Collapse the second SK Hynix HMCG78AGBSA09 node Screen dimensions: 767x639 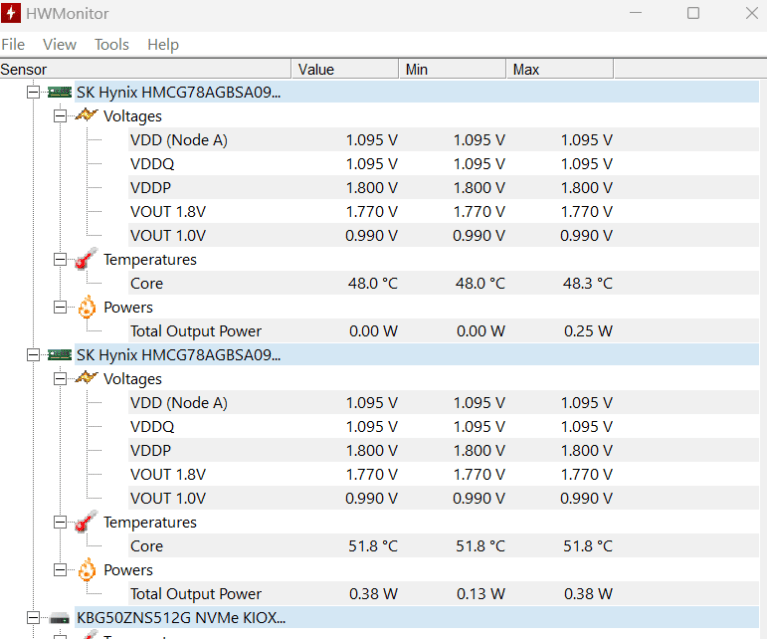(33, 355)
